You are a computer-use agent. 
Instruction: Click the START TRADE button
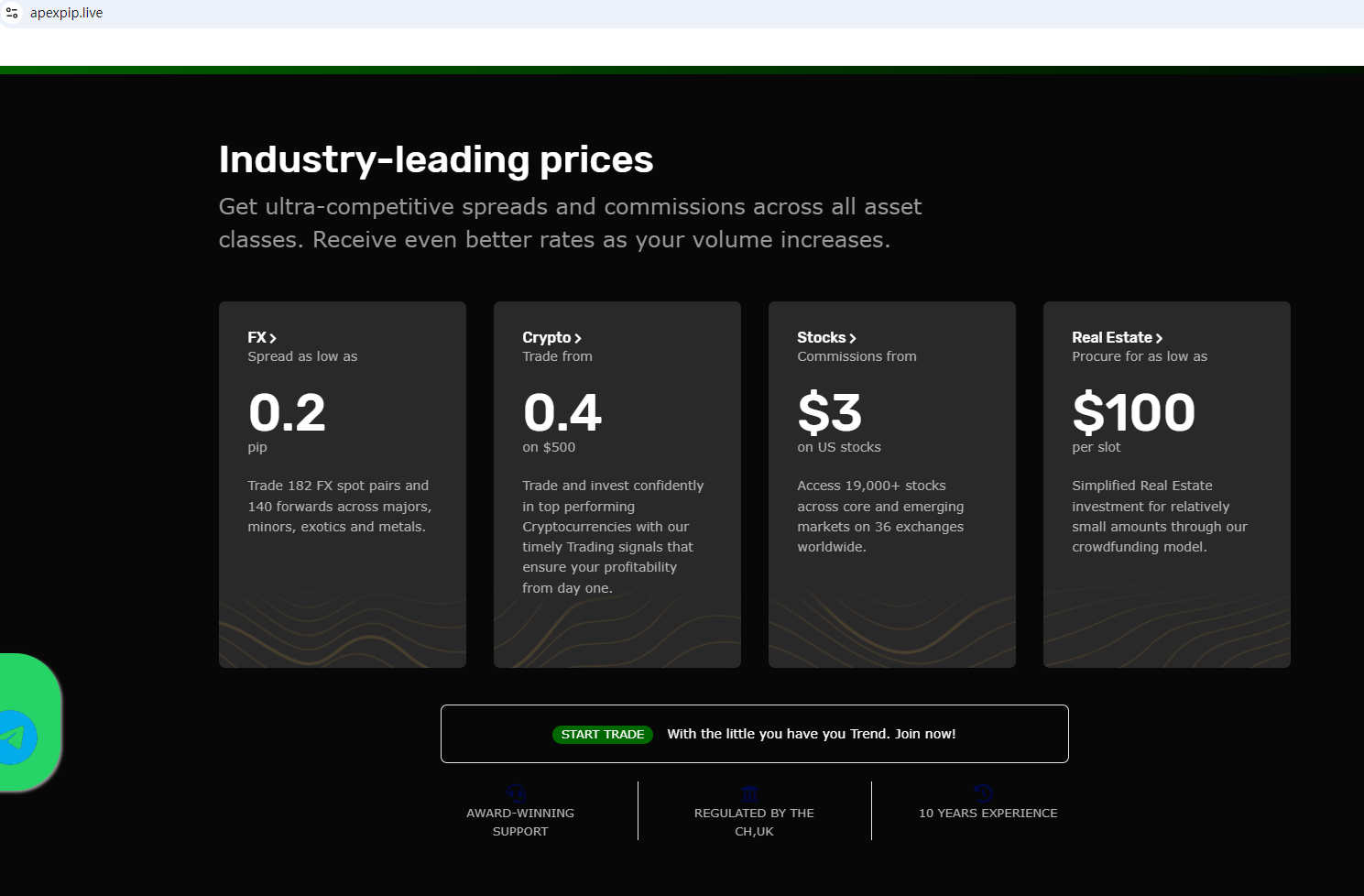tap(603, 734)
